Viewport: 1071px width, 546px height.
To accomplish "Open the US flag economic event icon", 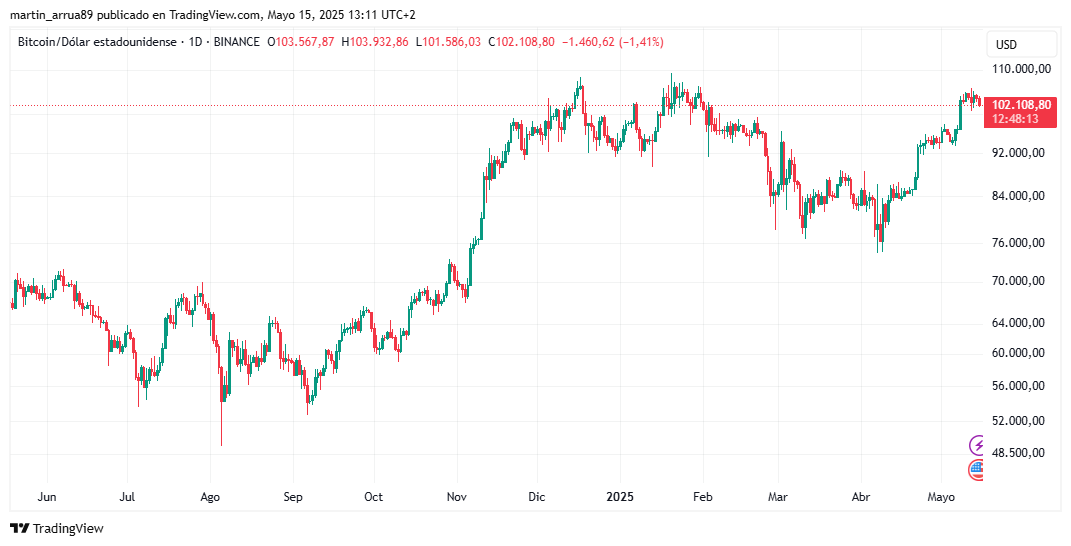I will 977,469.
